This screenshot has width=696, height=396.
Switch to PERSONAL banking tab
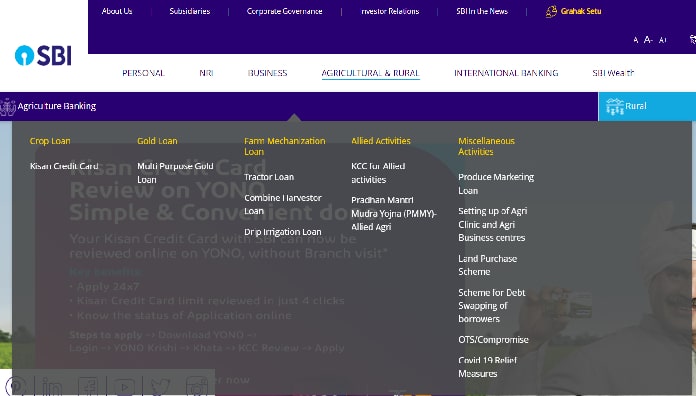(x=143, y=73)
